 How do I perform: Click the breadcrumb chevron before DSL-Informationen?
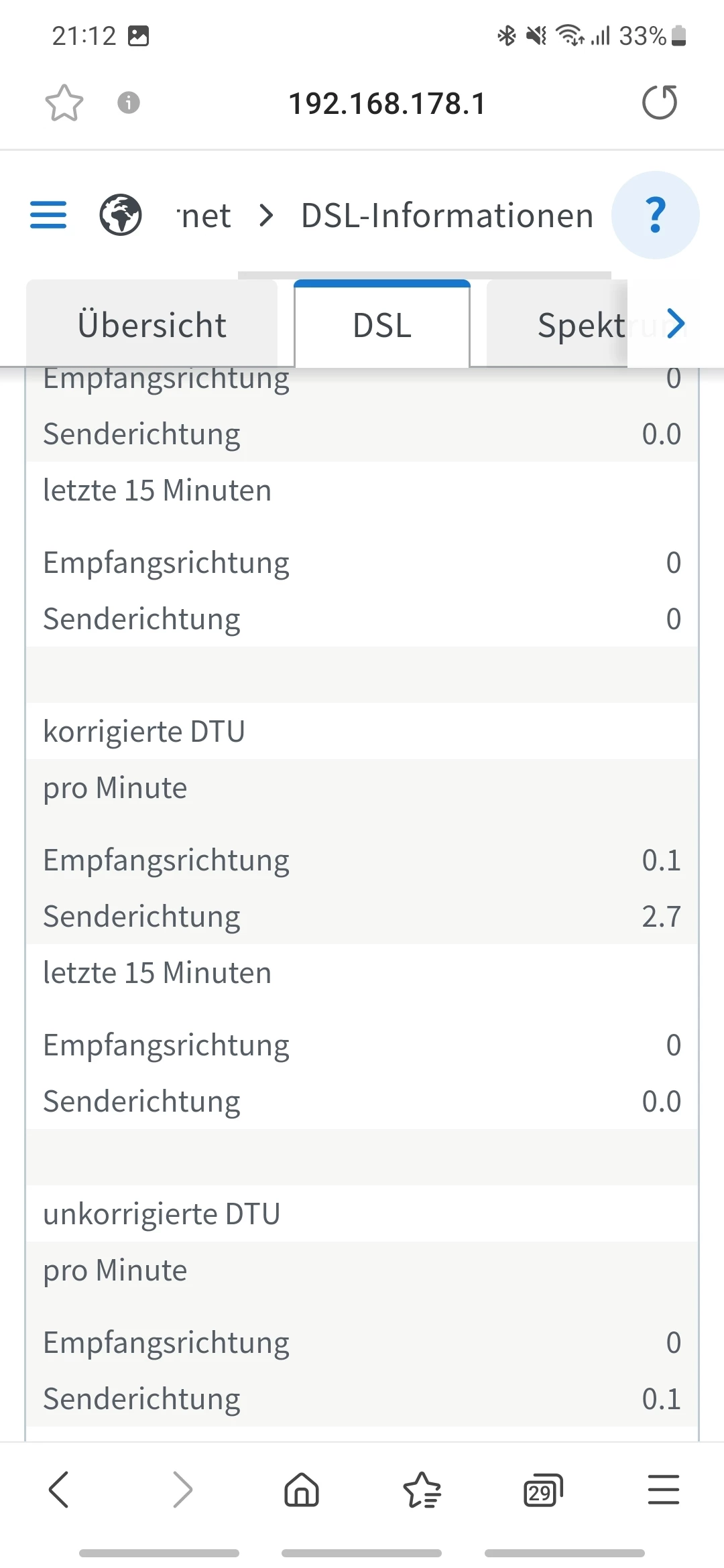point(266,215)
